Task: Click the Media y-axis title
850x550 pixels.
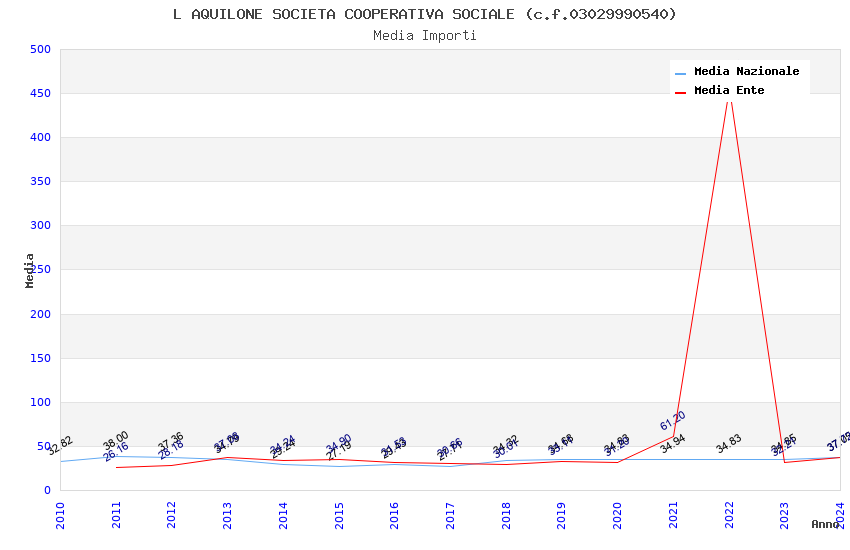Action: 29,270
